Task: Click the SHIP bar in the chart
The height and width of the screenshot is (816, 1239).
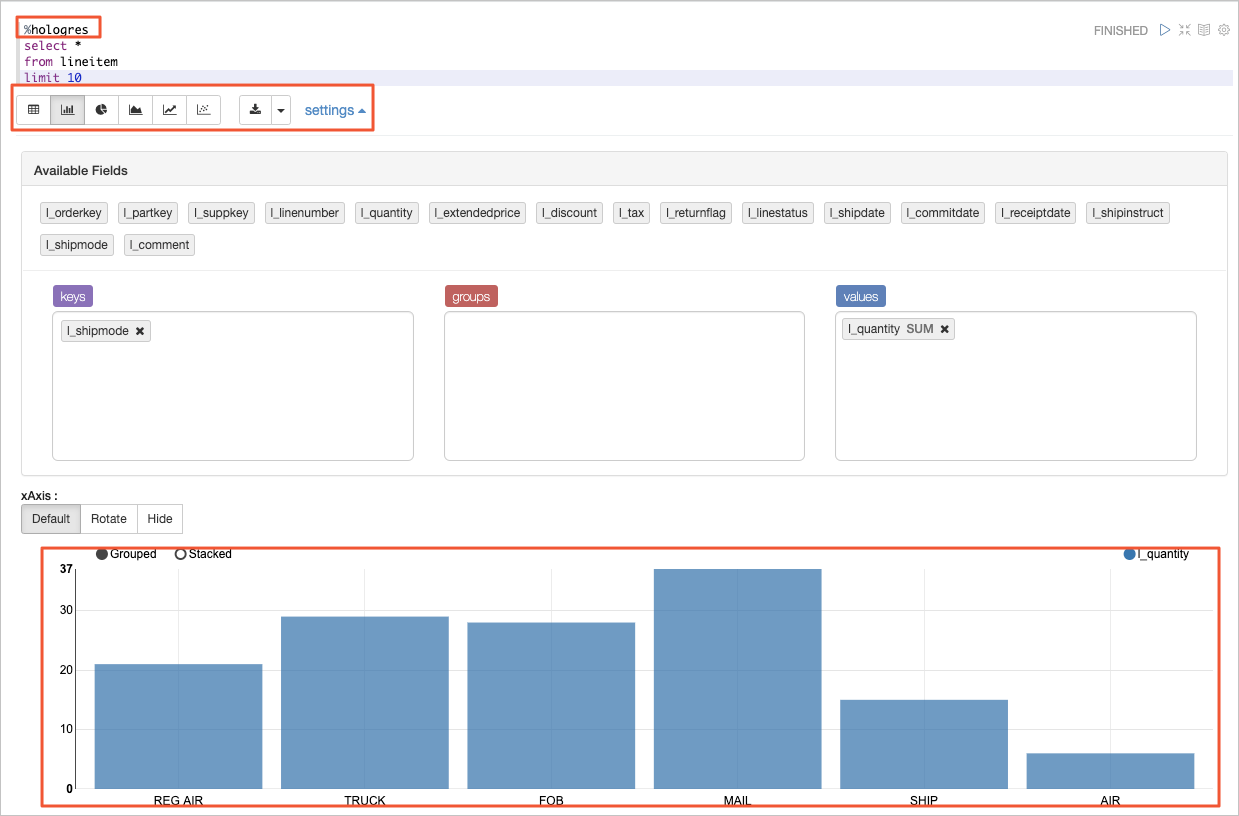Action: coord(924,744)
